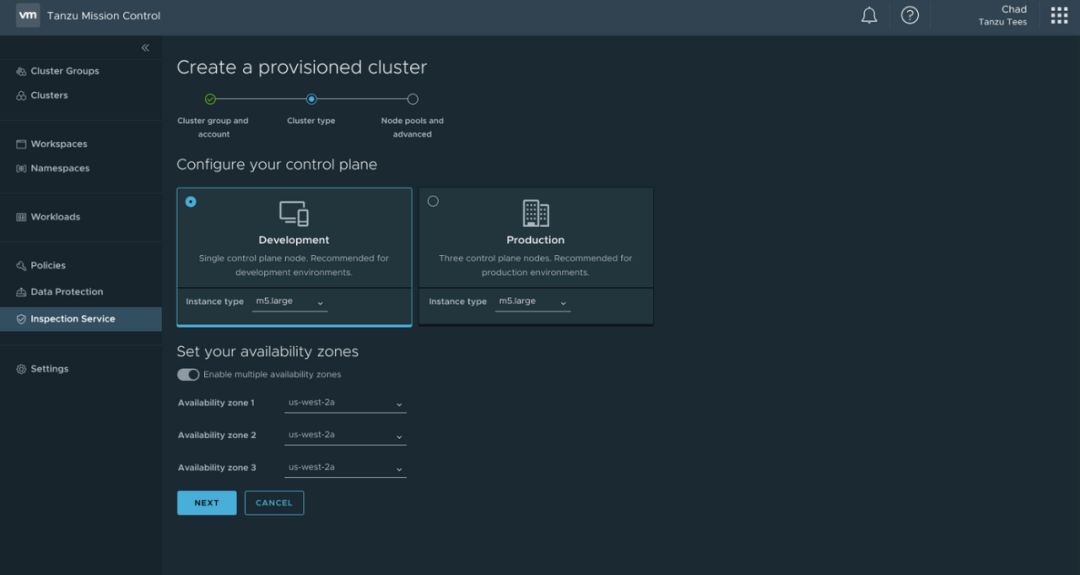Click 'Single control plane node' description
Image resolution: width=1080 pixels, height=575 pixels.
coord(294,265)
